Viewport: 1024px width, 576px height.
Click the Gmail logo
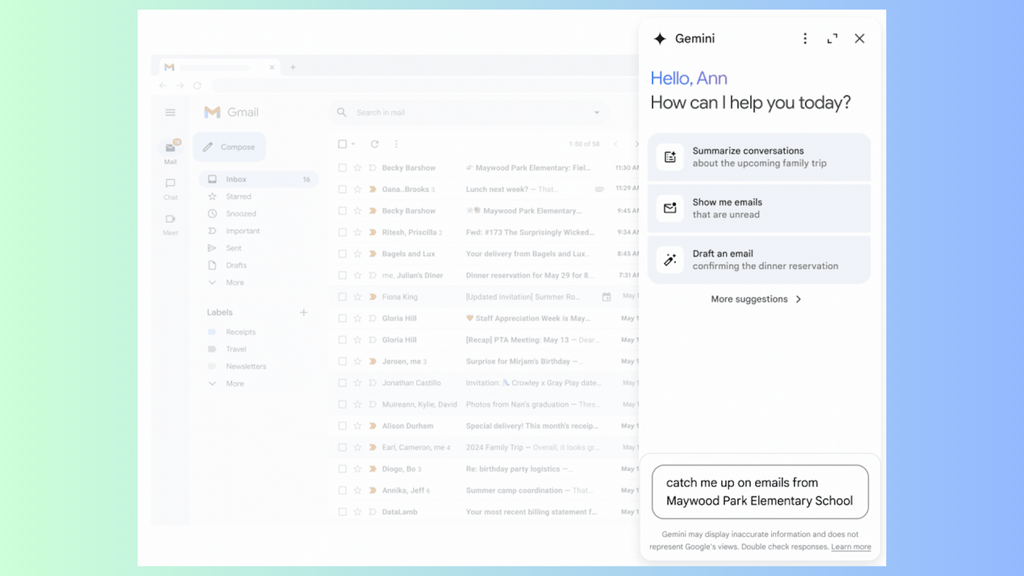tap(231, 112)
